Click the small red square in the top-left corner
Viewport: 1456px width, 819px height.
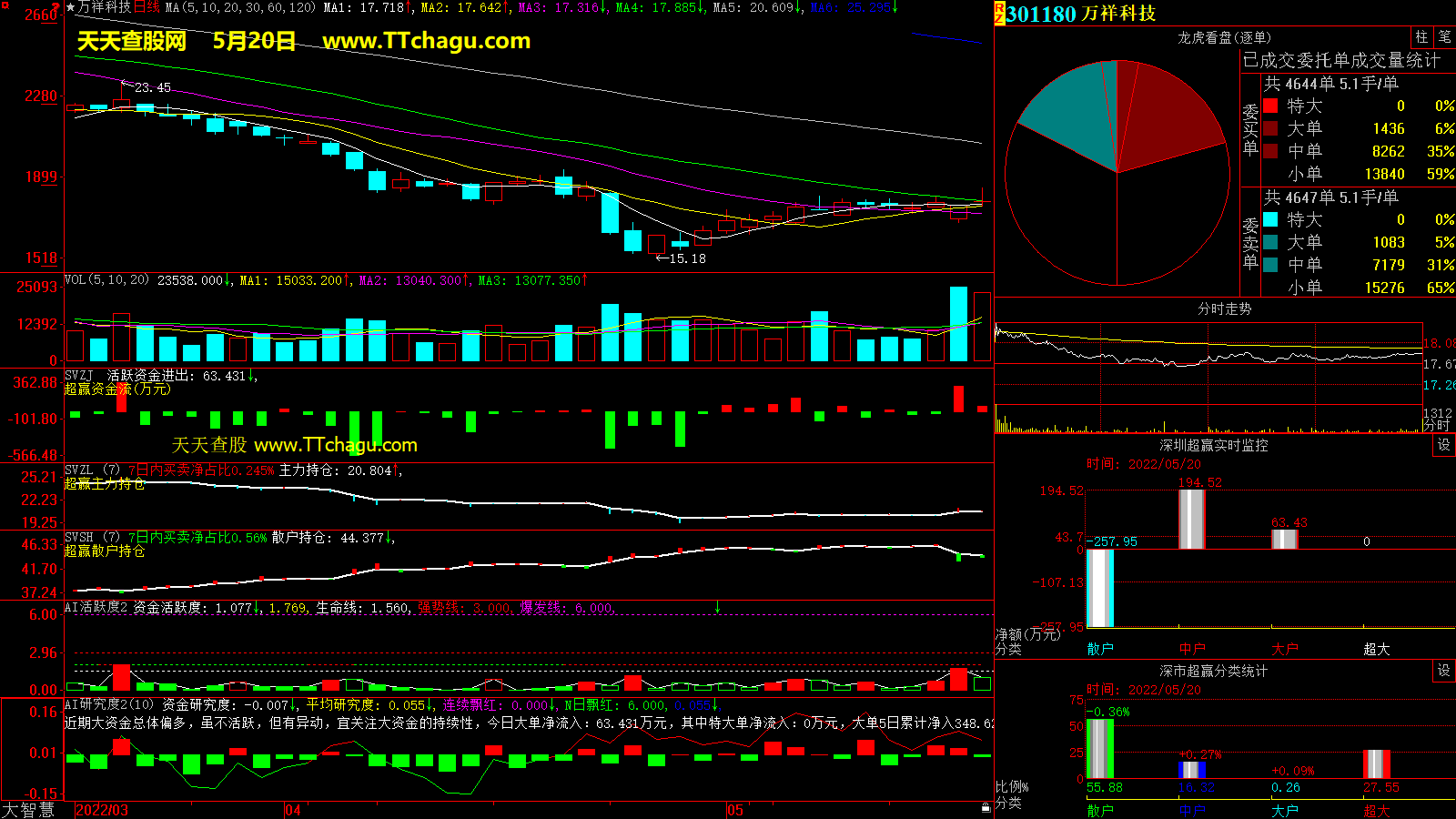click(5, 5)
